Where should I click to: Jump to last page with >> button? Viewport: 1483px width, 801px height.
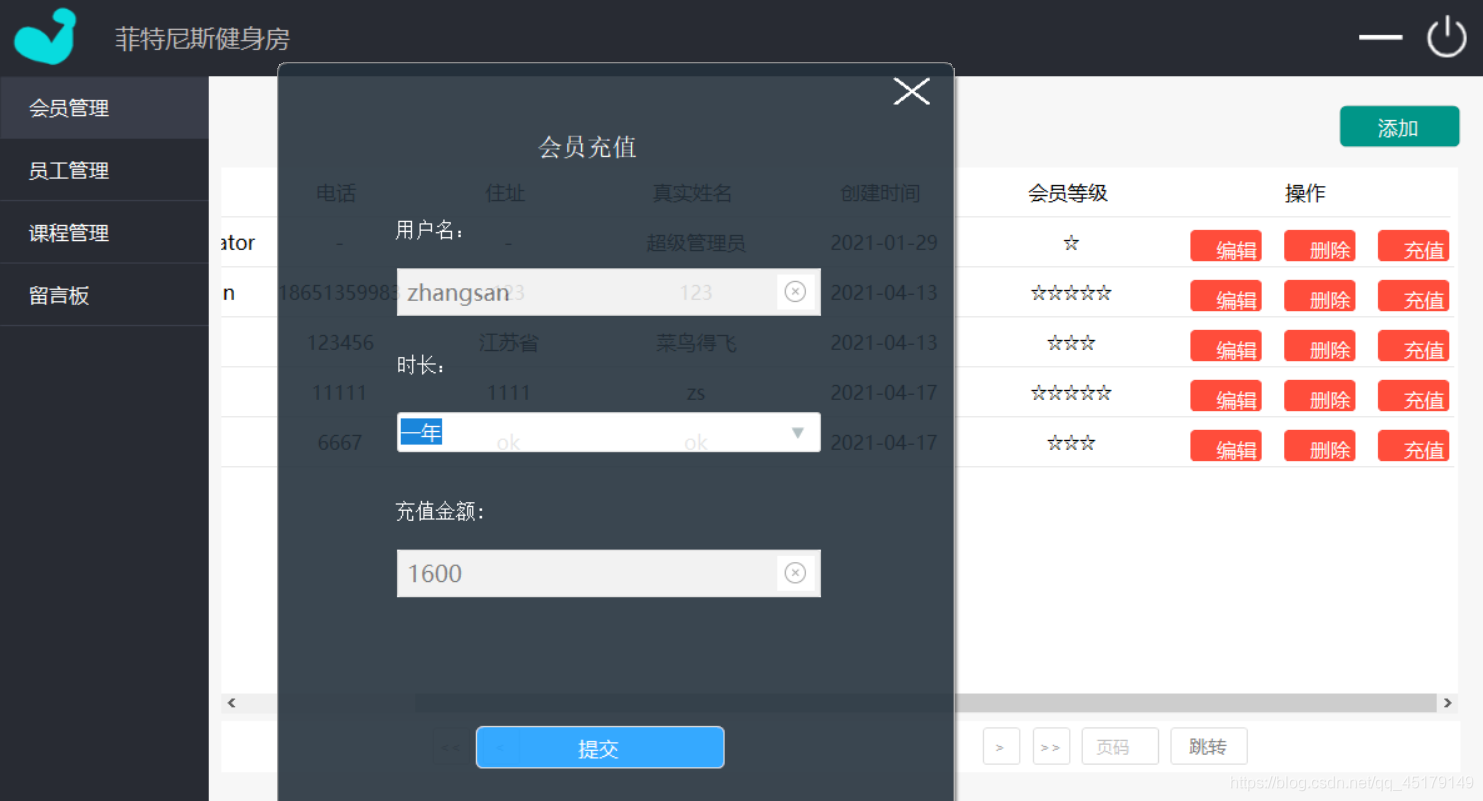(1051, 747)
